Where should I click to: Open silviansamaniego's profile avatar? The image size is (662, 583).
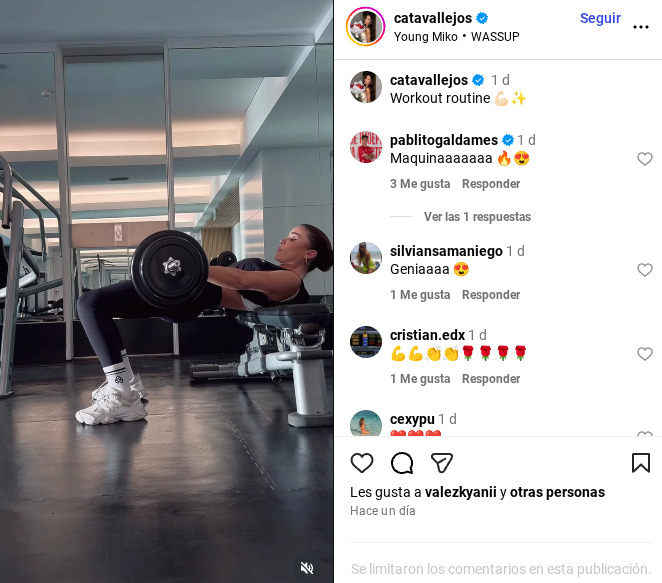click(x=366, y=258)
